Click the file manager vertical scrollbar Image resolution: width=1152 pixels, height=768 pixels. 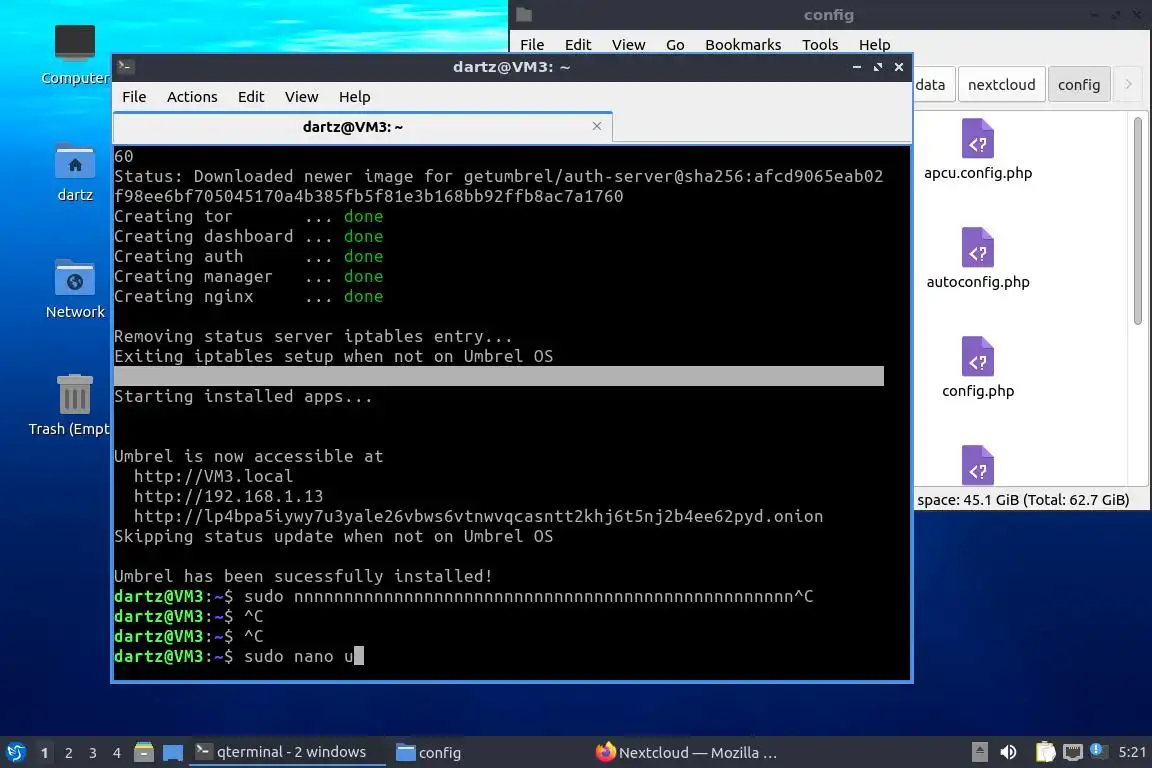(x=1137, y=220)
